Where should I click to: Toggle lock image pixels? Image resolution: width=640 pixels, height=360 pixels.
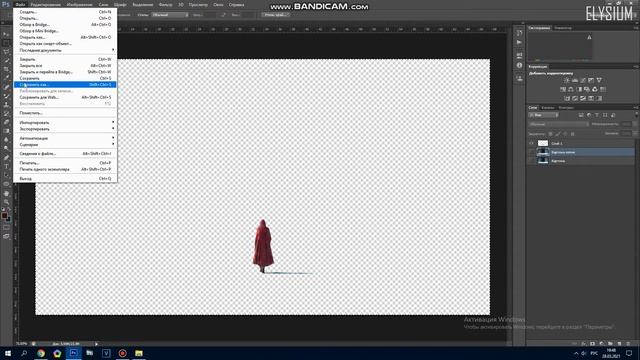[558, 133]
